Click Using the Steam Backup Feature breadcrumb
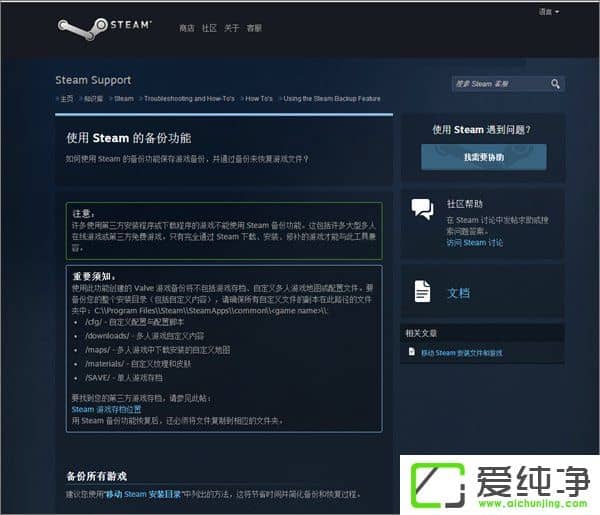Image resolution: width=600 pixels, height=515 pixels. point(332,99)
